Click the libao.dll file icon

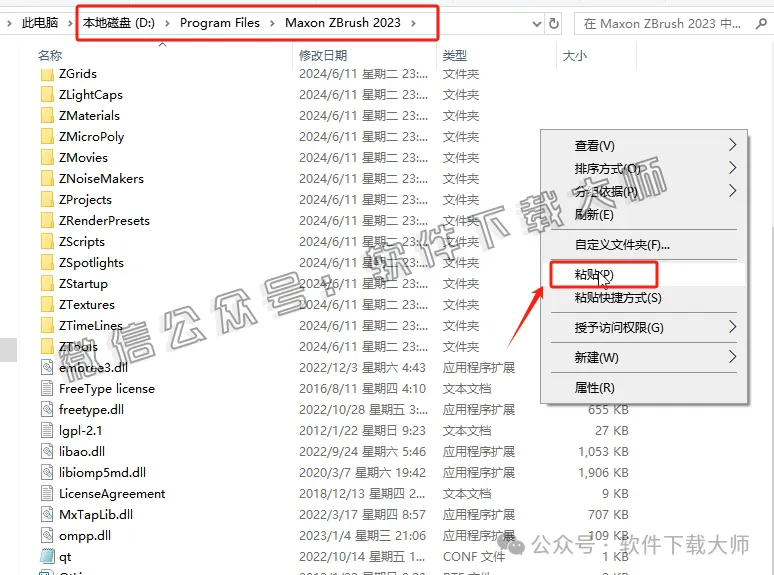[47, 452]
